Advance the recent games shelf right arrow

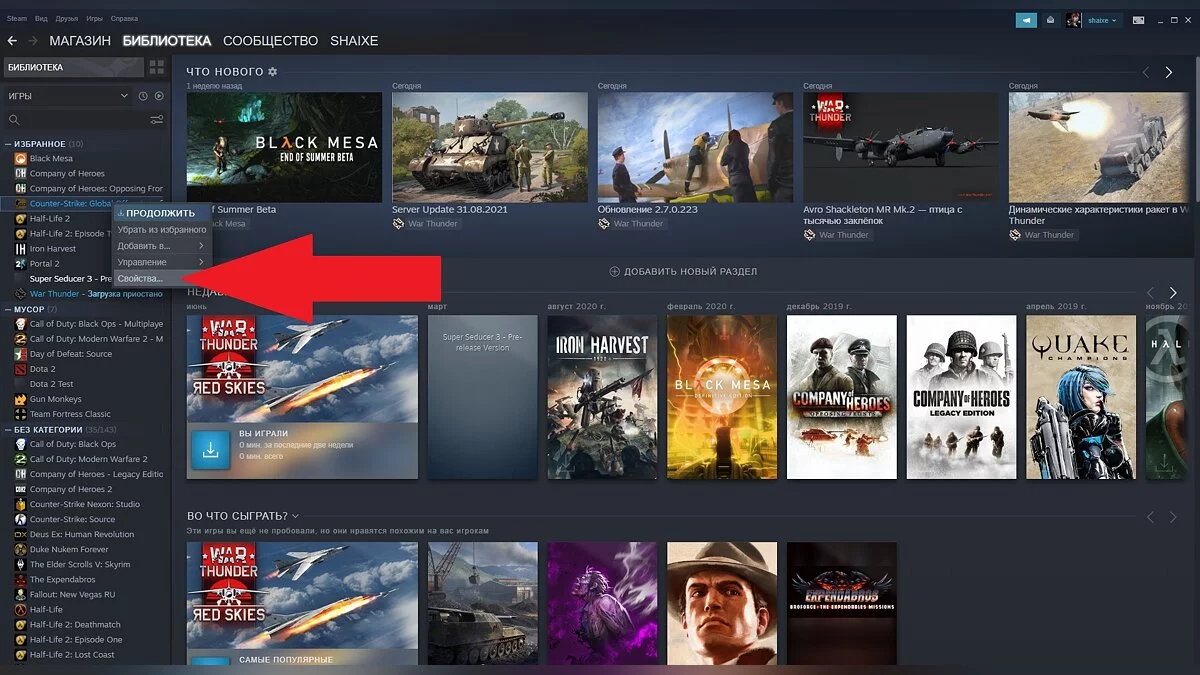tap(1173, 292)
